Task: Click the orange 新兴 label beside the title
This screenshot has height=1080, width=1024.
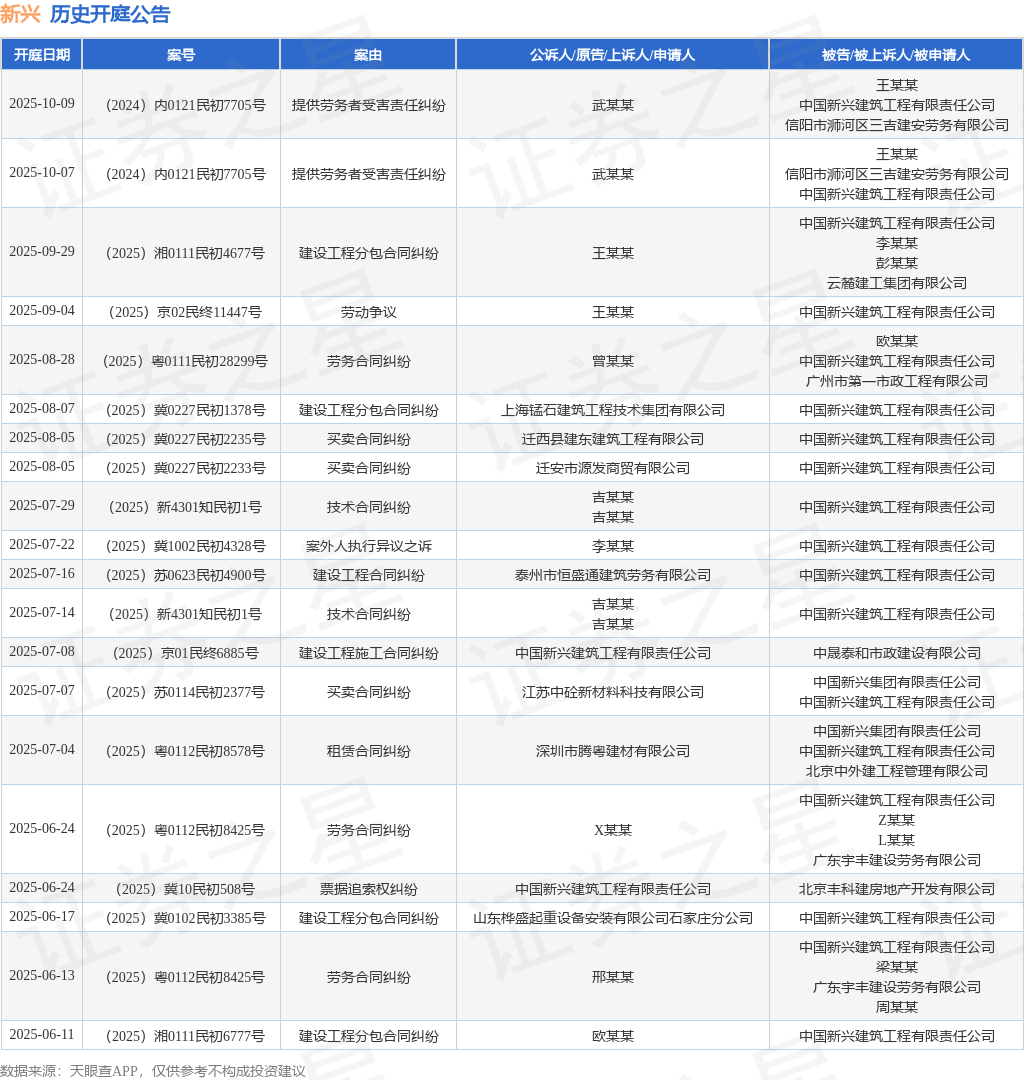Action: point(20,14)
